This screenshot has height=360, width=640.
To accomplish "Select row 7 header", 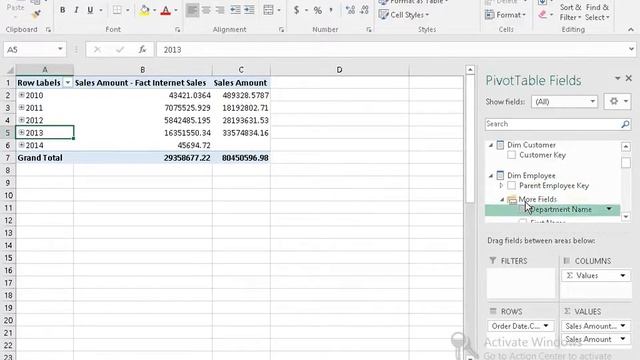I will coord(8,158).
